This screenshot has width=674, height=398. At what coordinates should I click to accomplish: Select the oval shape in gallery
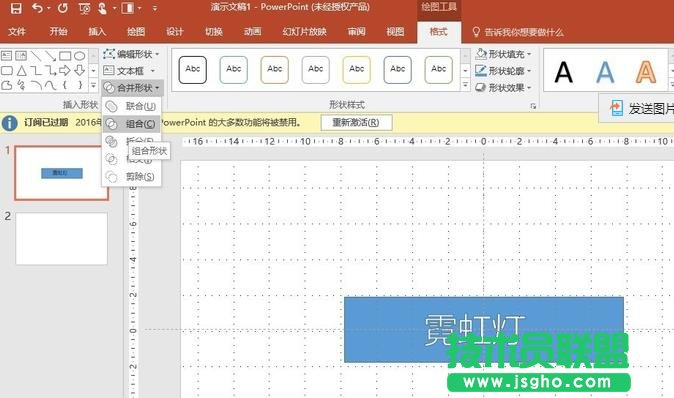pyautogui.click(x=80, y=56)
